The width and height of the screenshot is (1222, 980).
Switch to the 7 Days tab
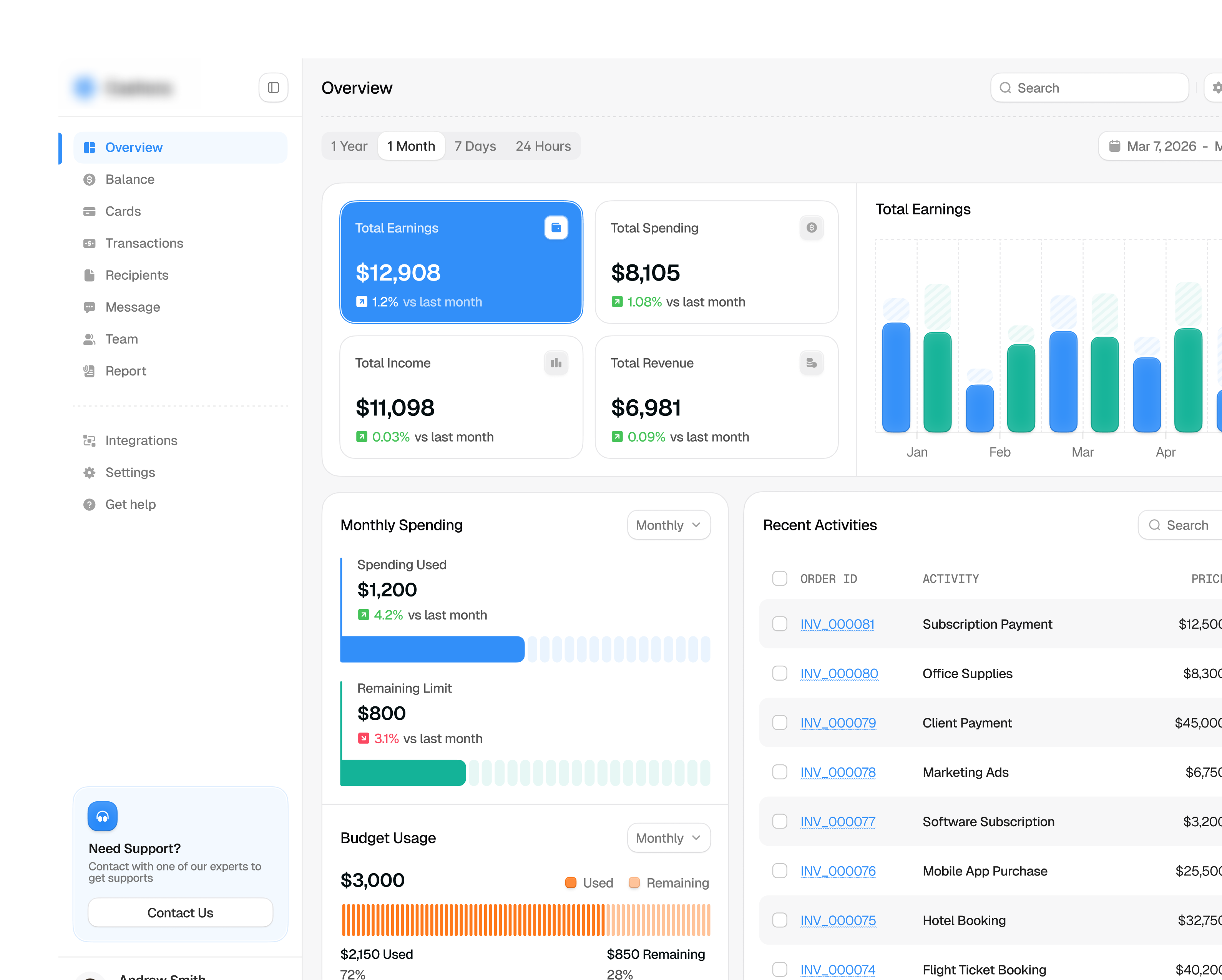[475, 146]
